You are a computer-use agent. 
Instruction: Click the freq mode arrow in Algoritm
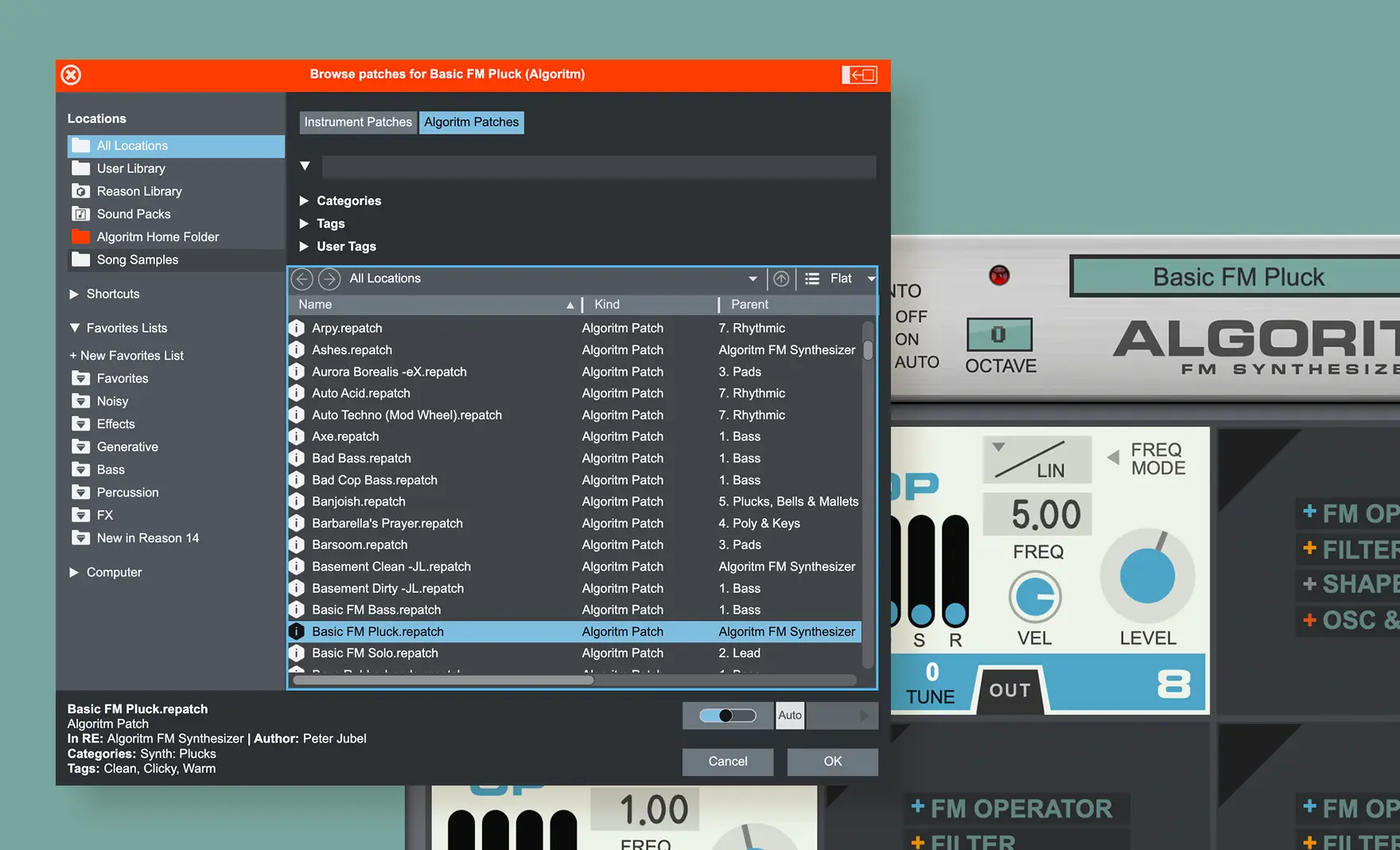pos(1114,458)
